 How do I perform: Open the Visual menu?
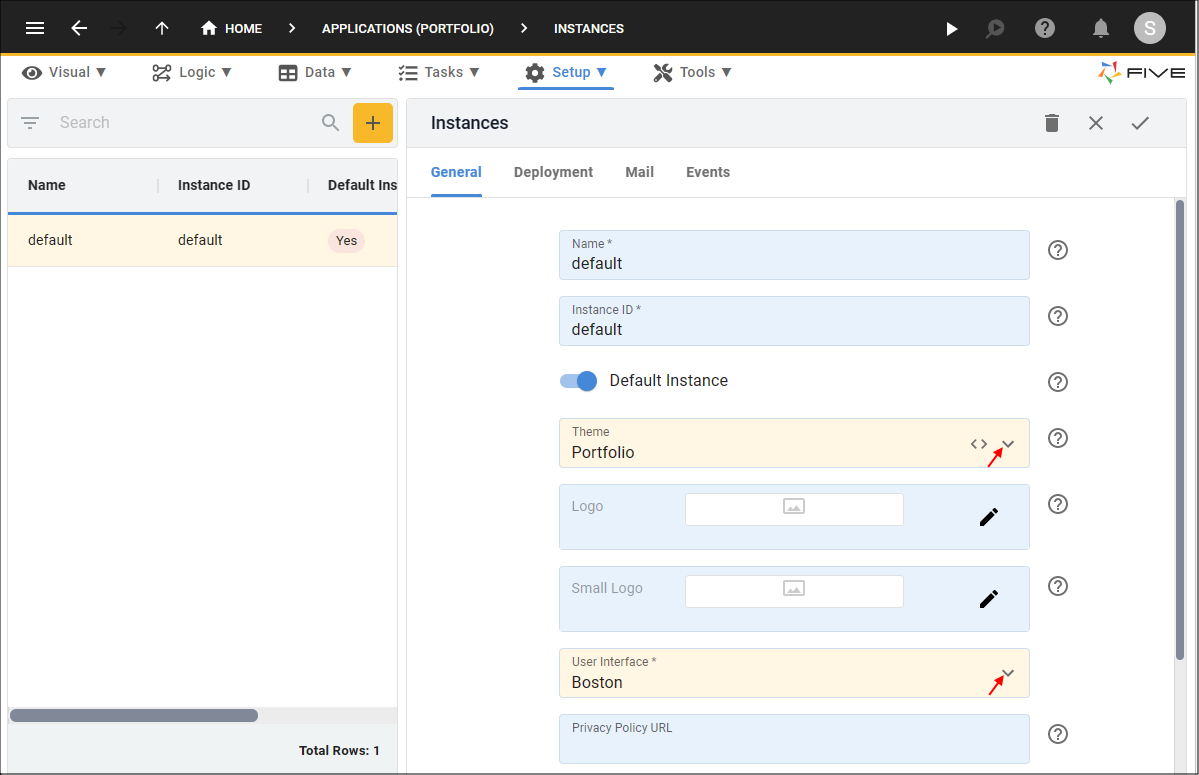click(64, 73)
